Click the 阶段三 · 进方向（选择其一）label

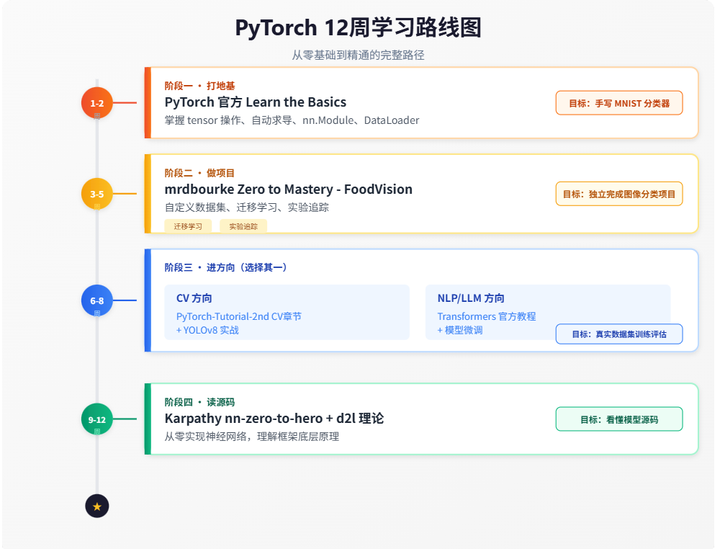tap(225, 268)
